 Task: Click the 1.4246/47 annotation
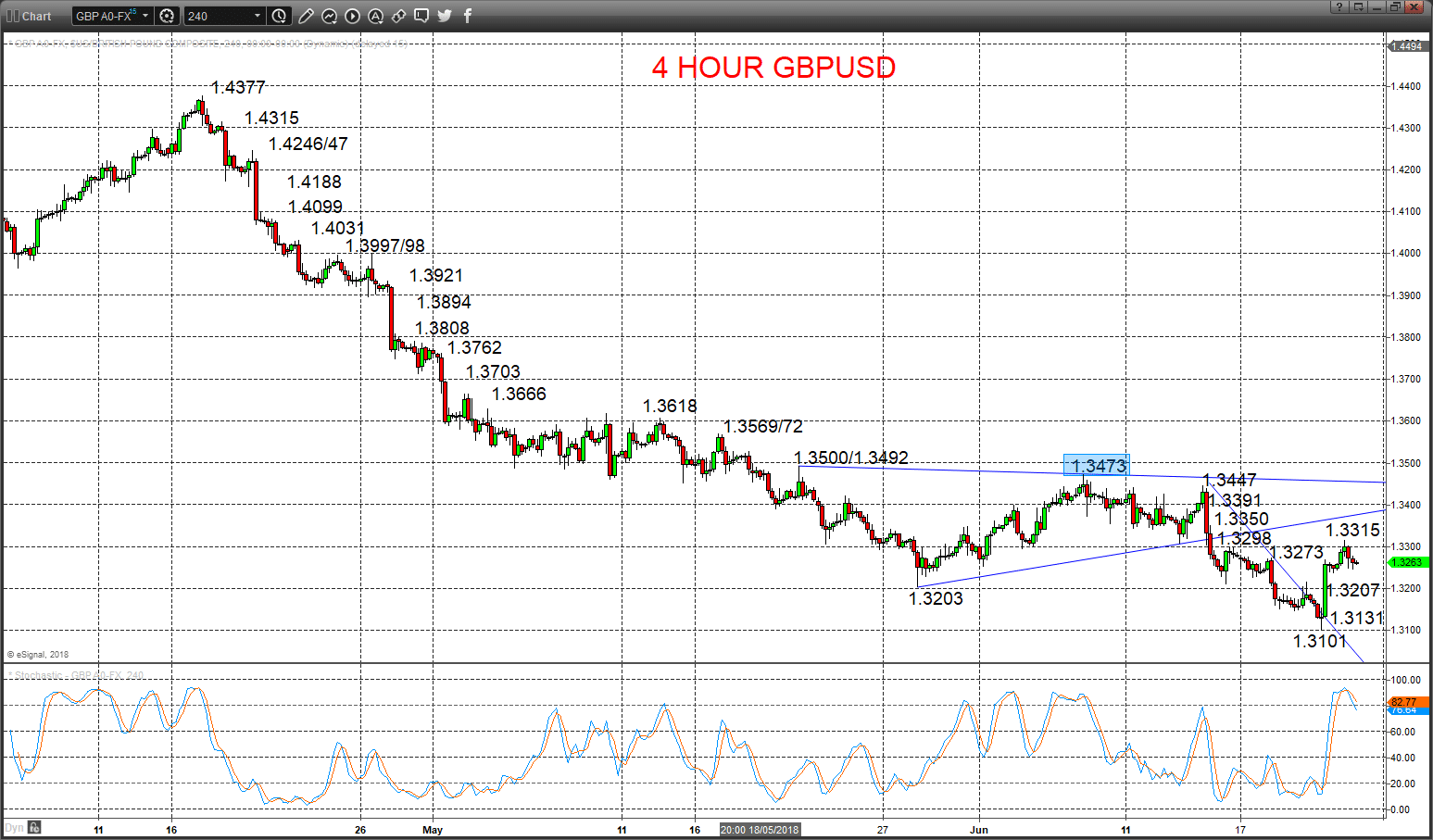click(x=308, y=144)
